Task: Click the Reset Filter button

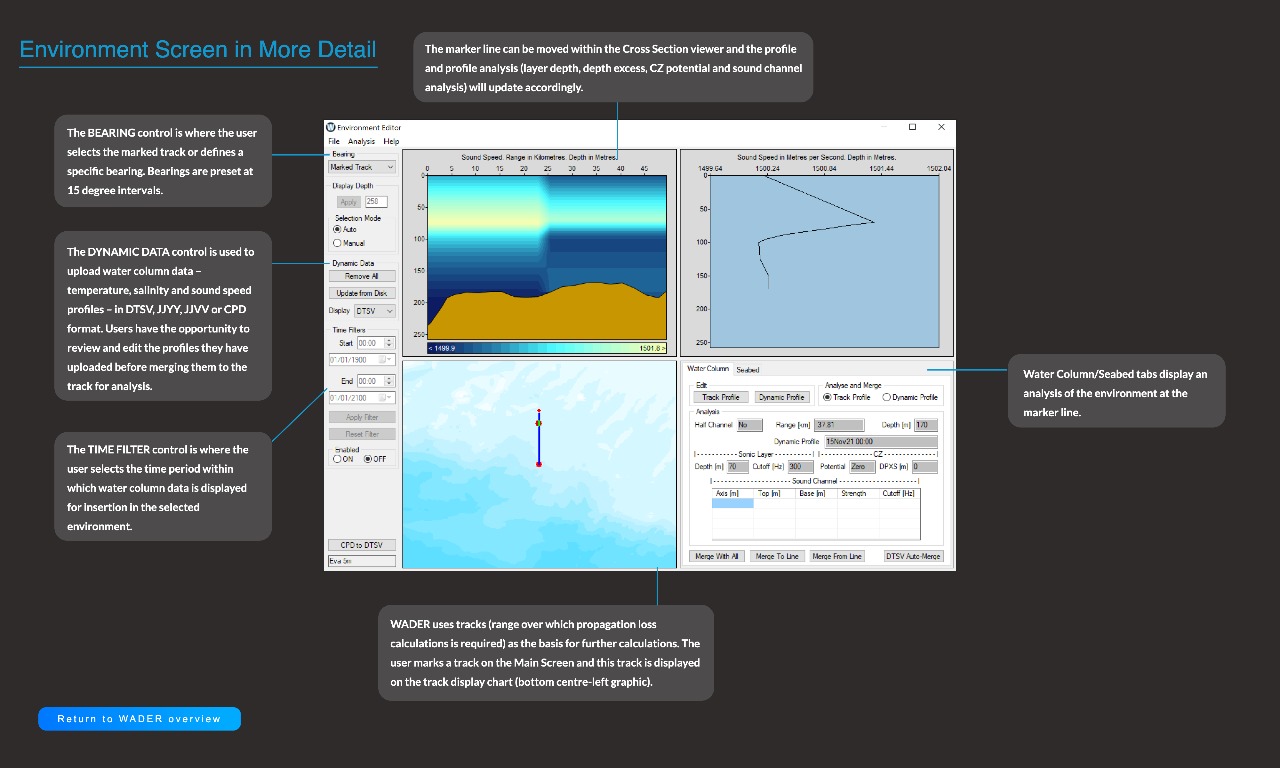Action: (362, 434)
